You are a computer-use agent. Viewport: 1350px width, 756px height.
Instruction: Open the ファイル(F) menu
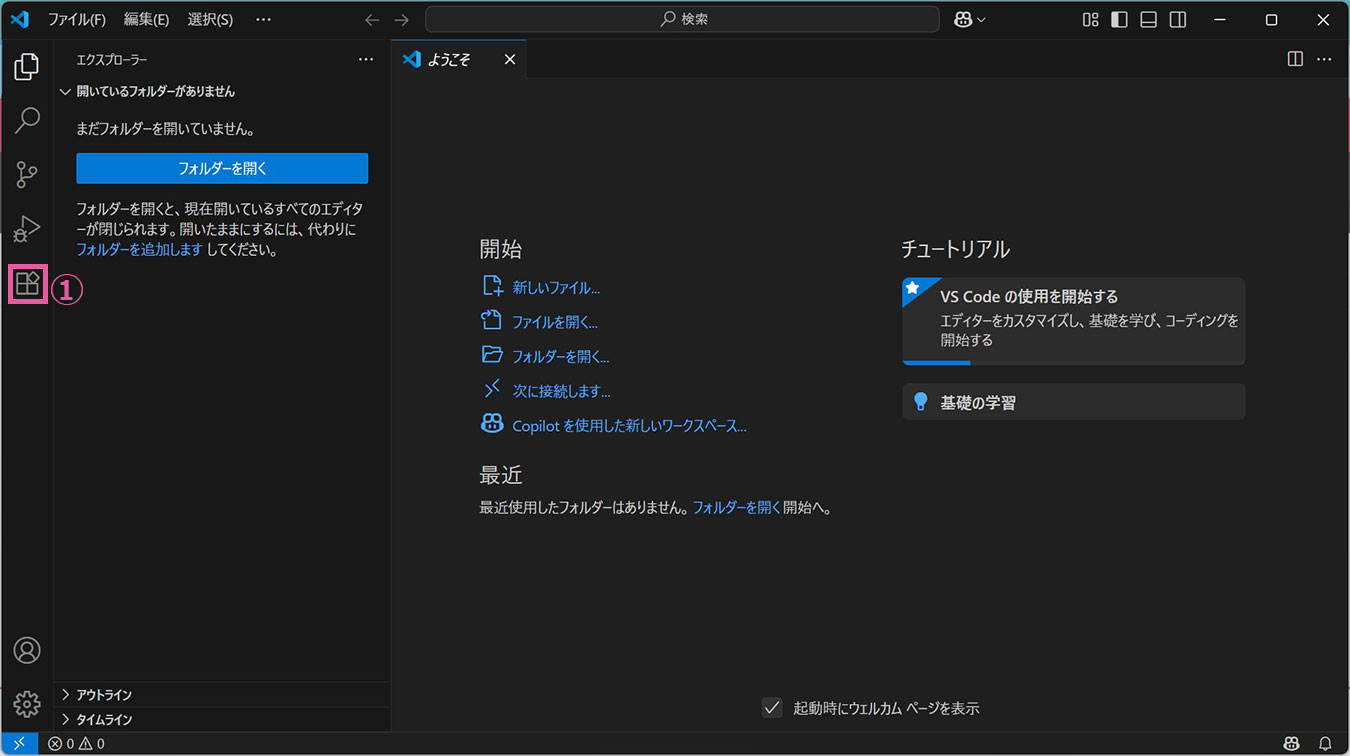pos(77,20)
